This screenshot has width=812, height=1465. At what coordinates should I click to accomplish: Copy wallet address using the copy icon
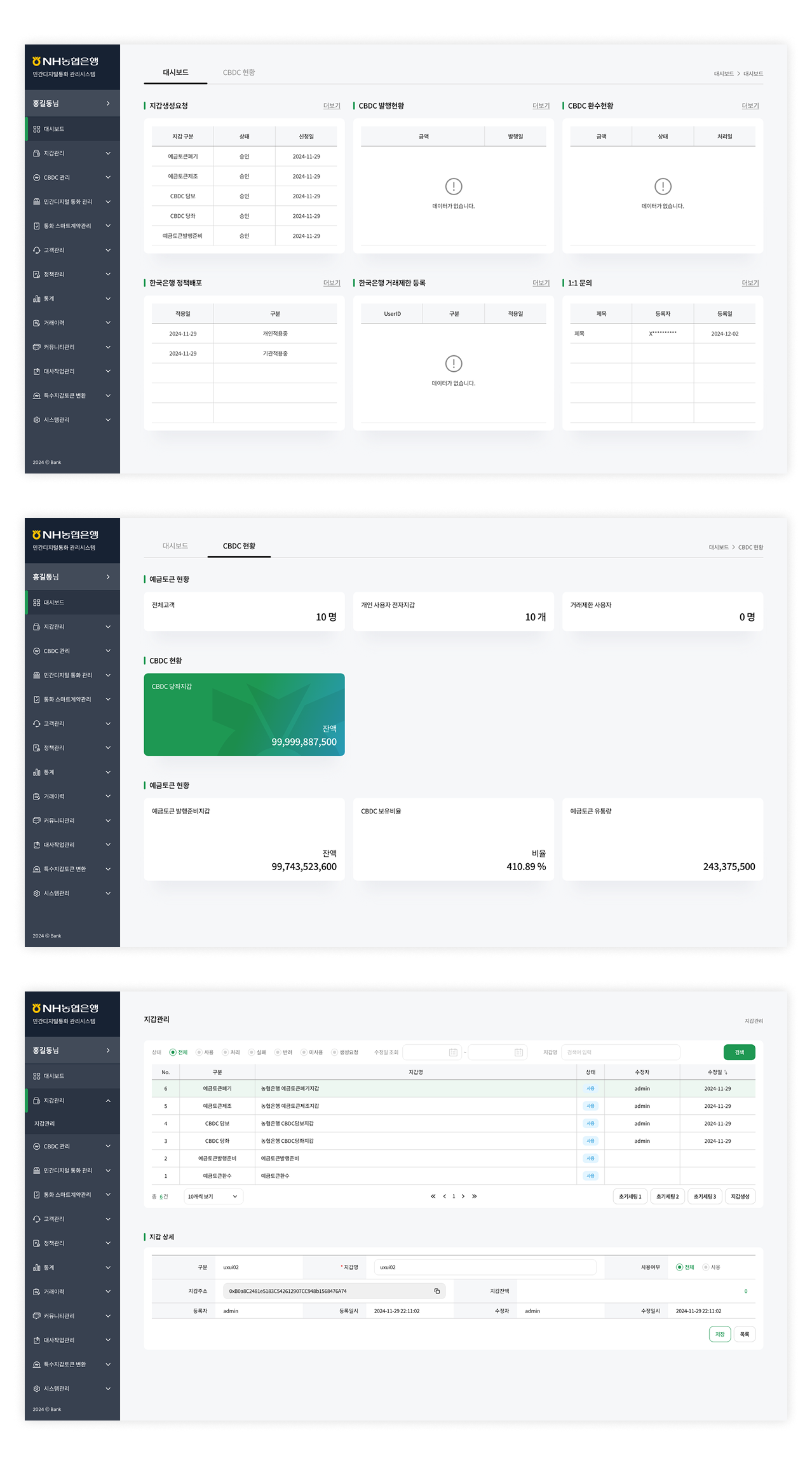(x=436, y=1291)
